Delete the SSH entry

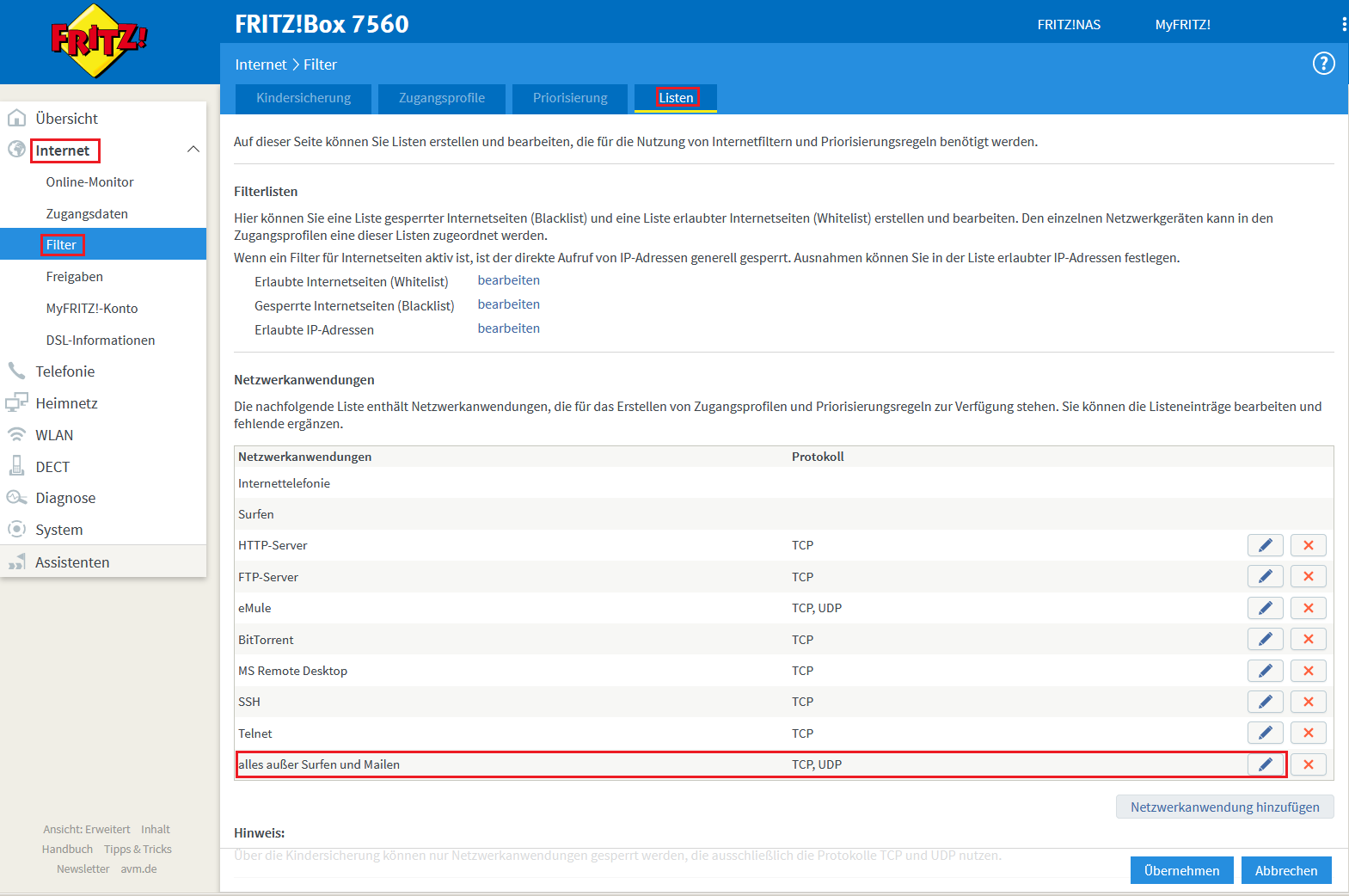(1308, 702)
